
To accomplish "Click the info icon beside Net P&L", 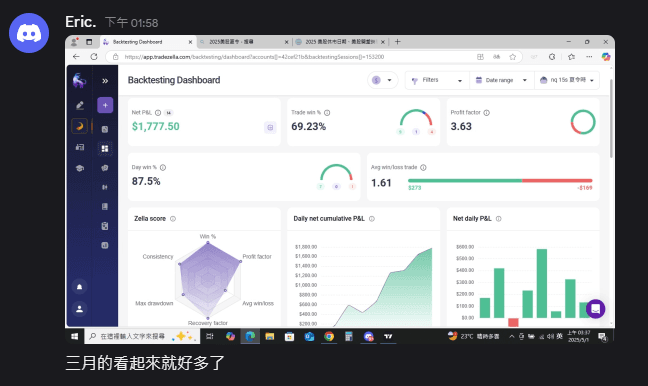I will coord(158,112).
